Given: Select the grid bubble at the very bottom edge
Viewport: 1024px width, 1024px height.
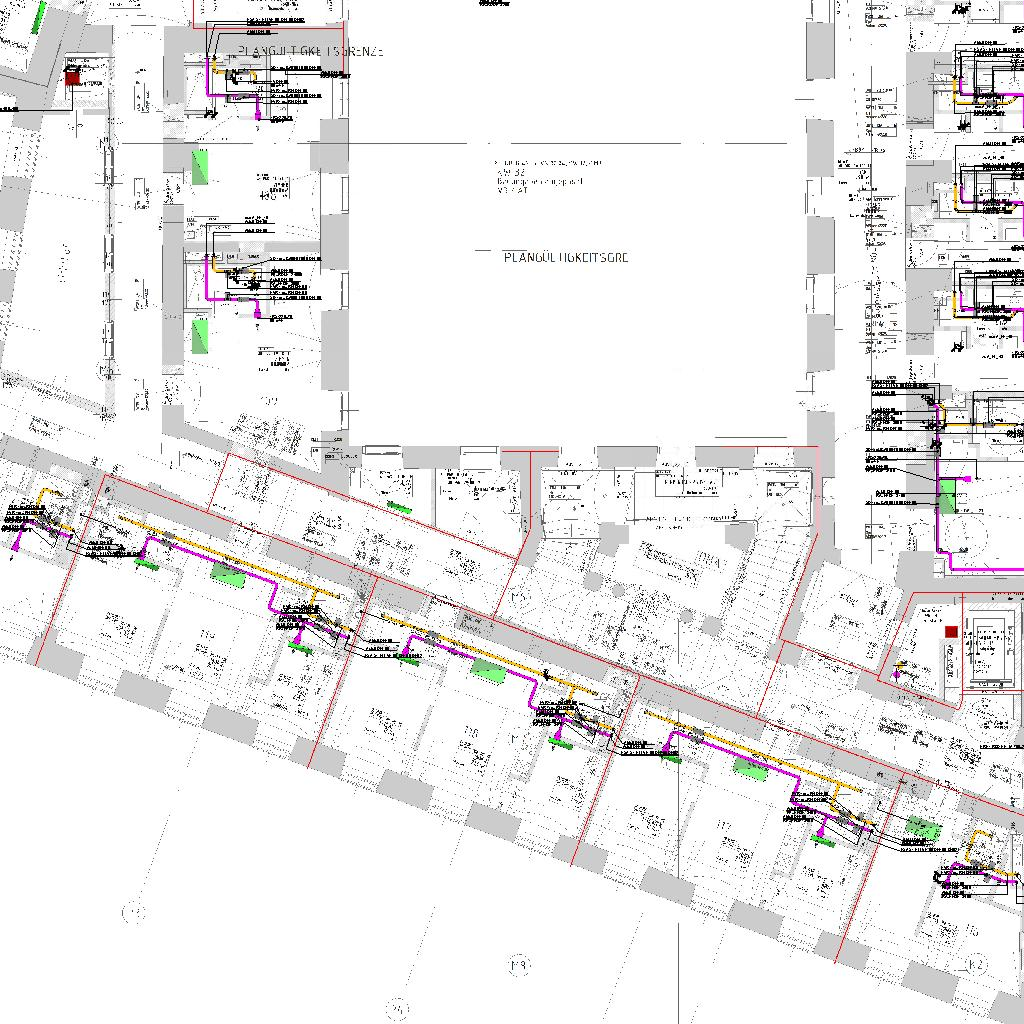Looking at the screenshot, I should click(397, 1009).
